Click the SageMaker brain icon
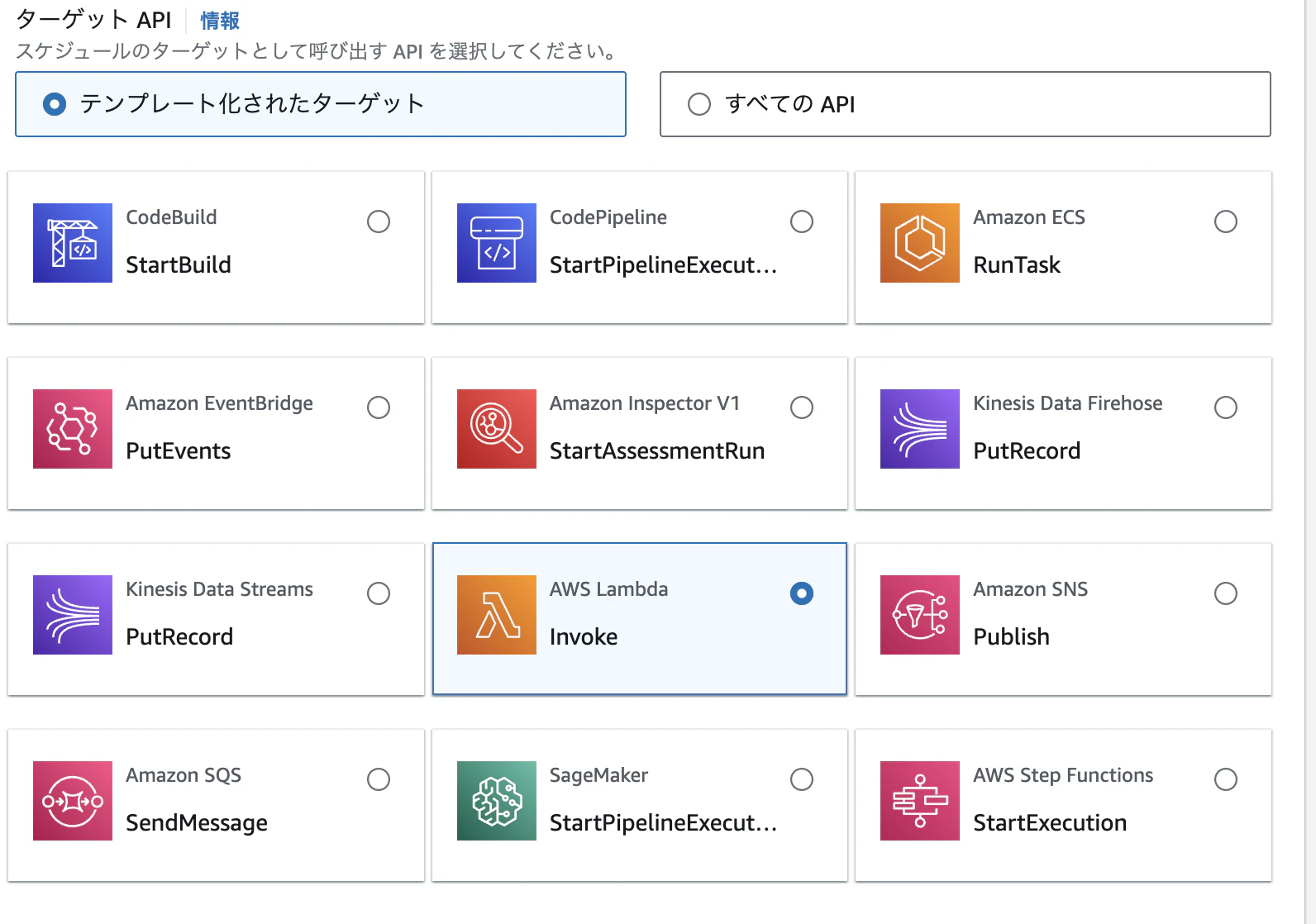Screen dimensions: 1316x924 [x=497, y=801]
